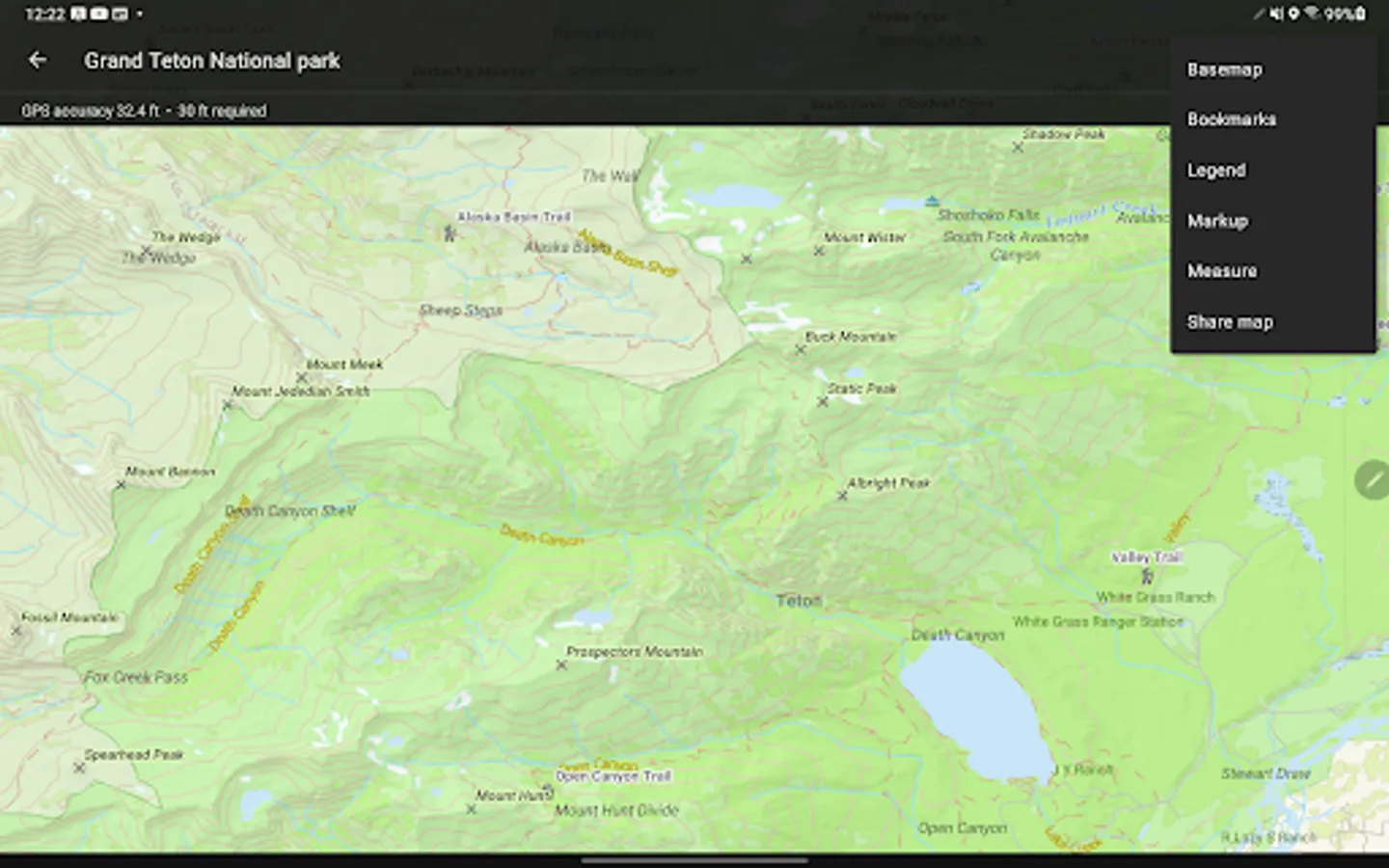
Task: Select the Buck Mountain peak marker
Action: coord(800,350)
